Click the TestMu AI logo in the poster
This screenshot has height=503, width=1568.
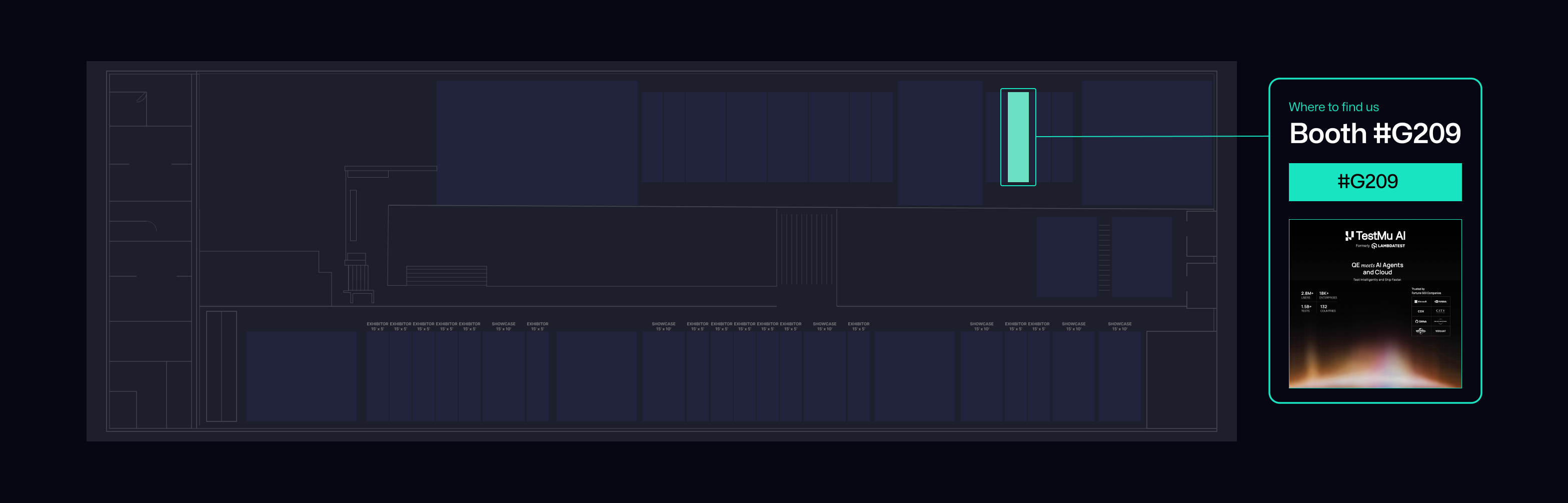pyautogui.click(x=1375, y=236)
